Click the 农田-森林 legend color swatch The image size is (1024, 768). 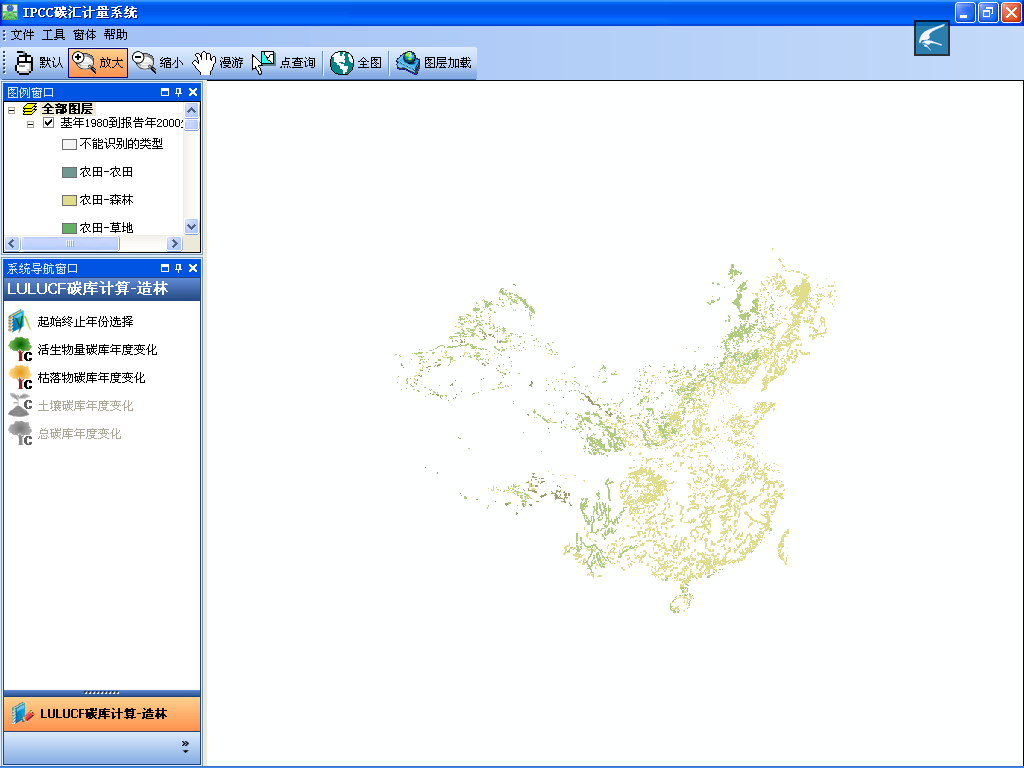(69, 200)
